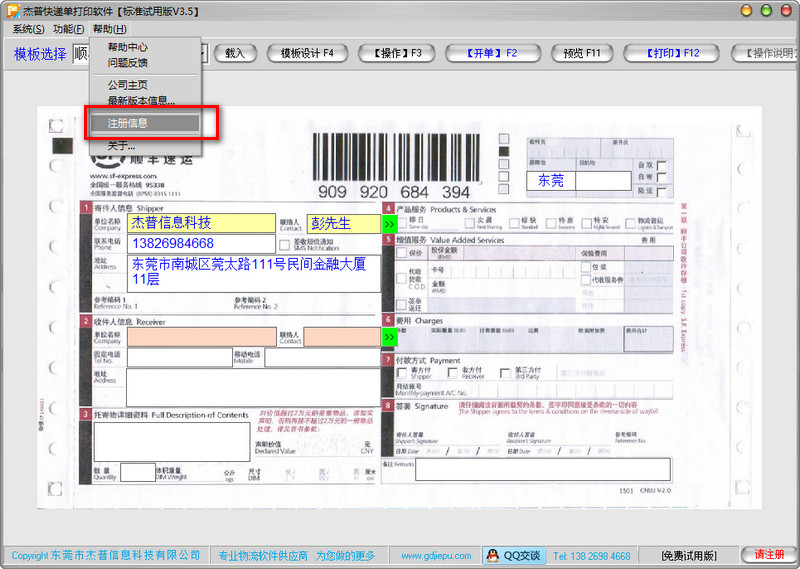Toggle the 自取 checkbox
800x569 pixels.
point(662,165)
